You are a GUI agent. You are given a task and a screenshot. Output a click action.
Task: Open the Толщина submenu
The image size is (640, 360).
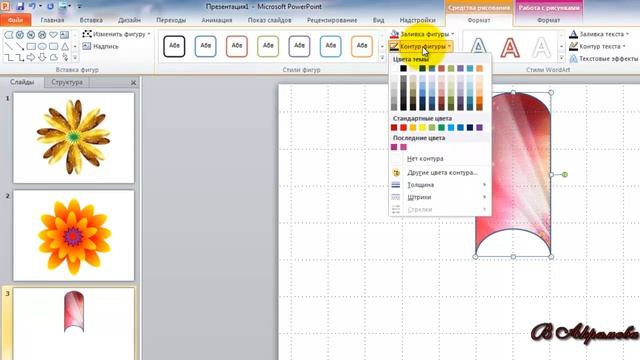tap(440, 185)
